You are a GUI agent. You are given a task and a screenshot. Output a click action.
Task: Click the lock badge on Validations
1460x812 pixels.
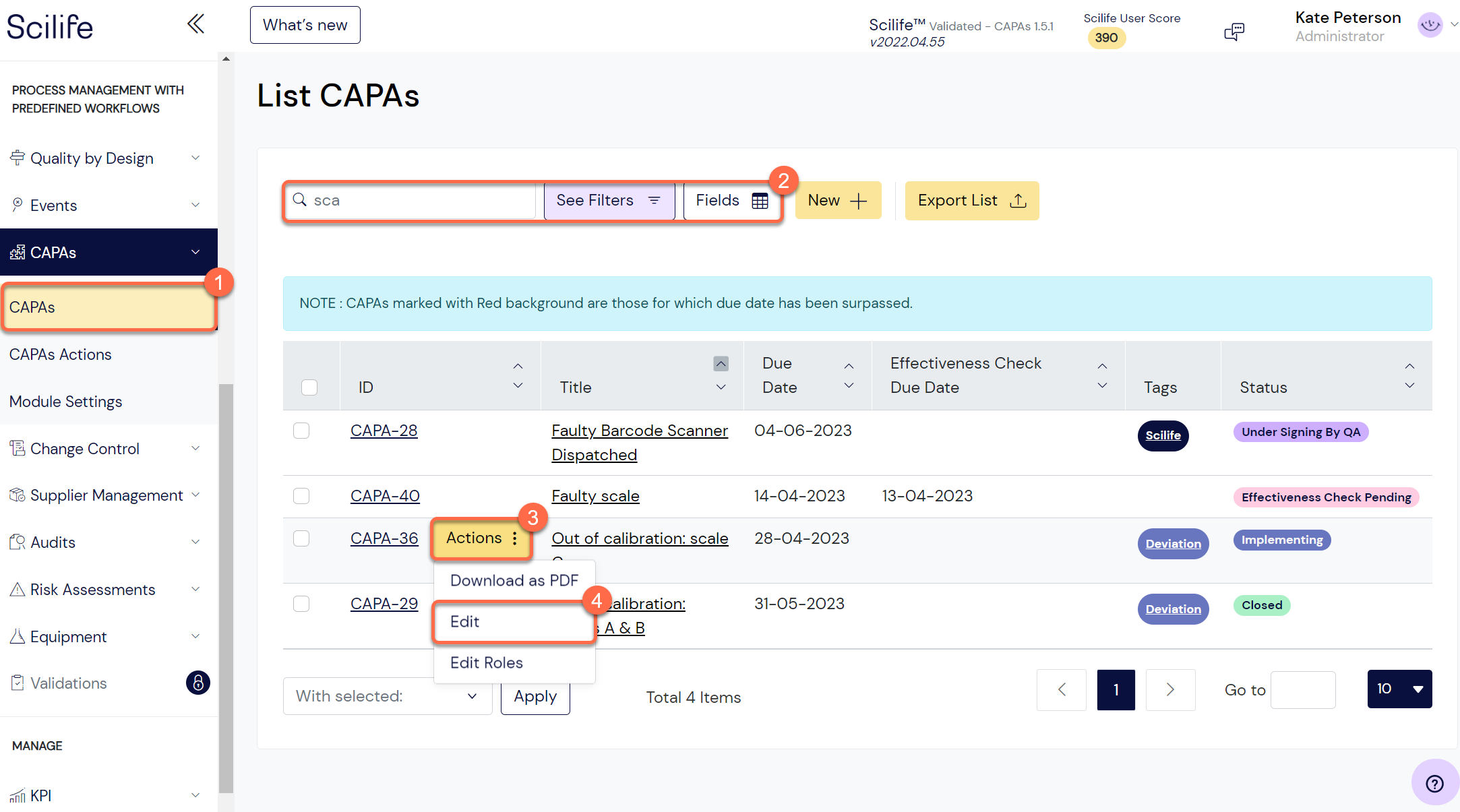coord(198,683)
